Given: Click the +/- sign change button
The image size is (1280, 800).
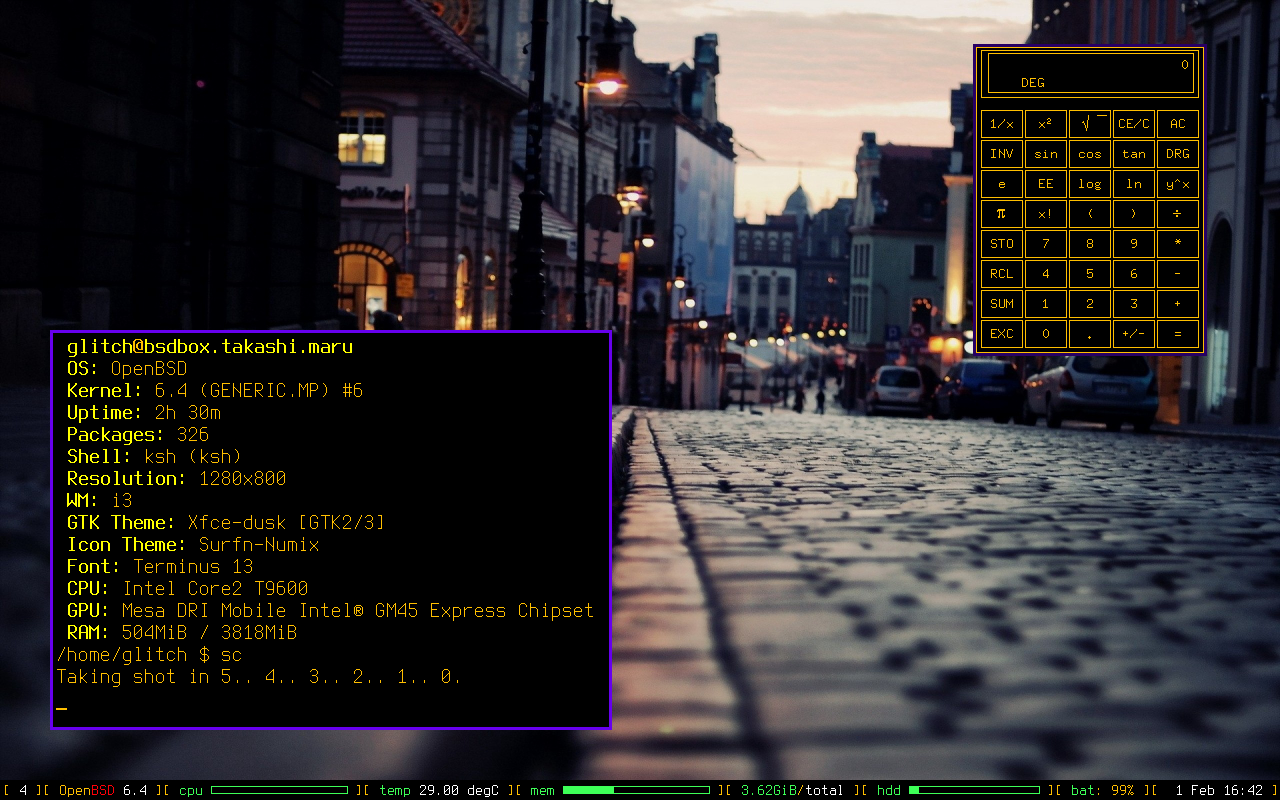Looking at the screenshot, I should (x=1134, y=334).
